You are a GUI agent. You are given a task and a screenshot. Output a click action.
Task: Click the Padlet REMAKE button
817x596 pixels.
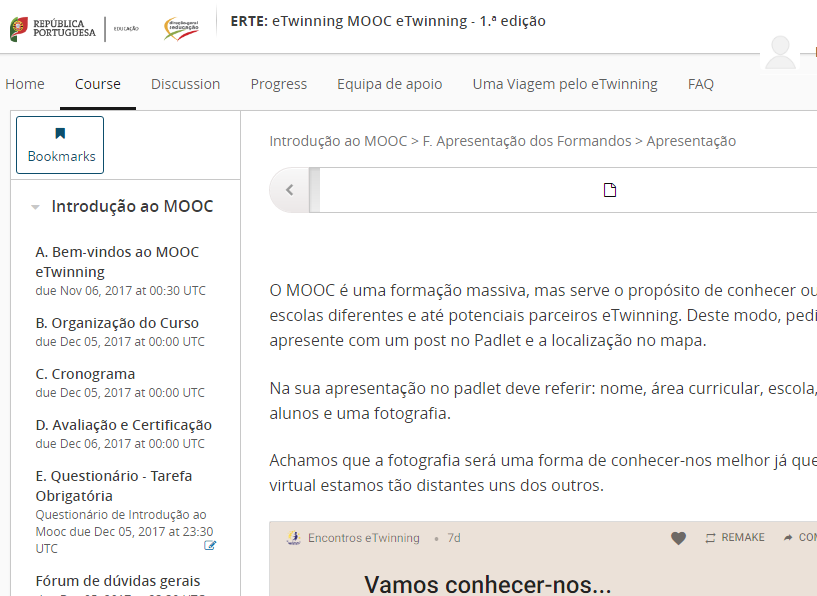pyautogui.click(x=735, y=538)
